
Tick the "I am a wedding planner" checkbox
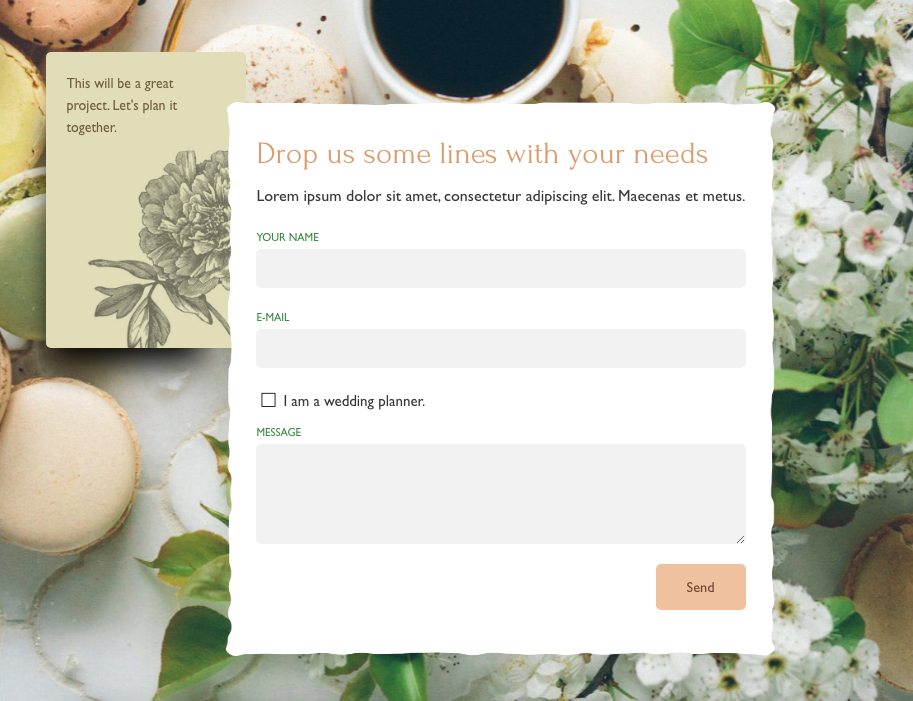click(x=268, y=400)
